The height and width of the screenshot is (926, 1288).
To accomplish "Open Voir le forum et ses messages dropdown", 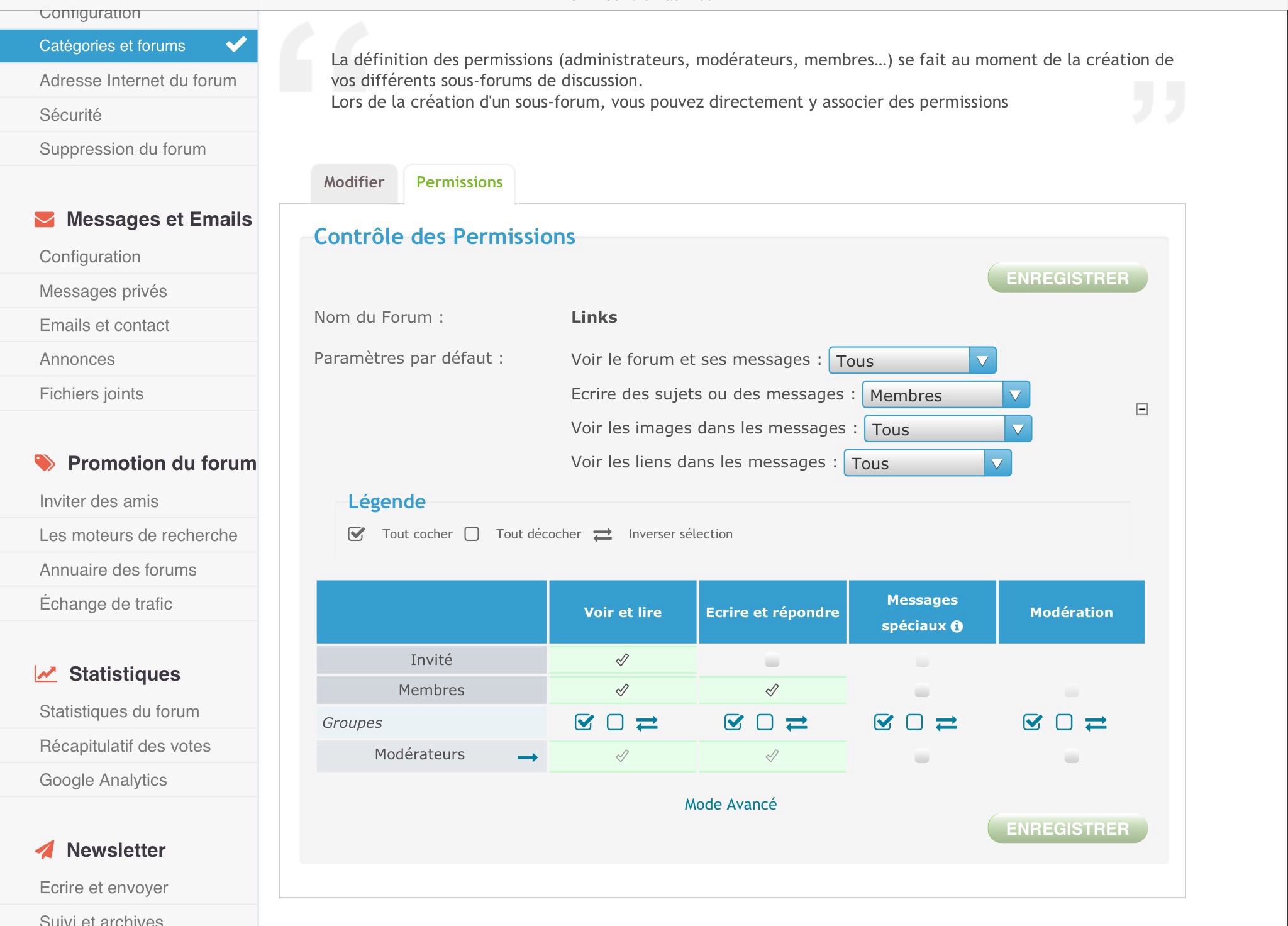I will coord(912,360).
